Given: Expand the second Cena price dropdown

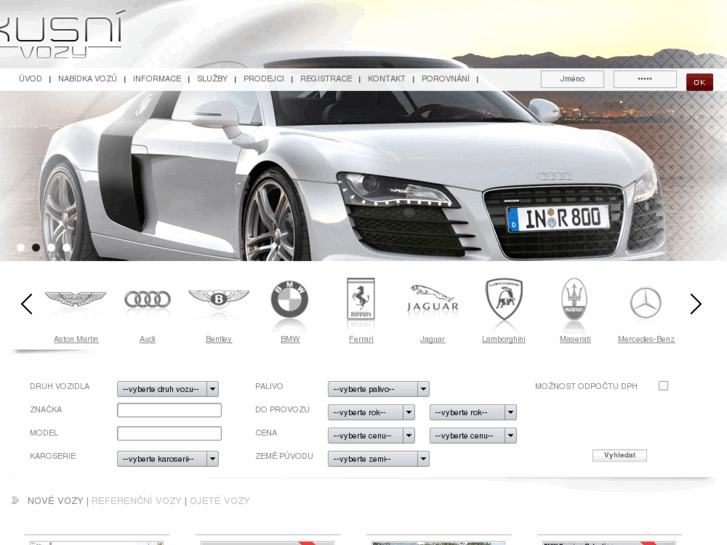Looking at the screenshot, I should coord(473,436).
